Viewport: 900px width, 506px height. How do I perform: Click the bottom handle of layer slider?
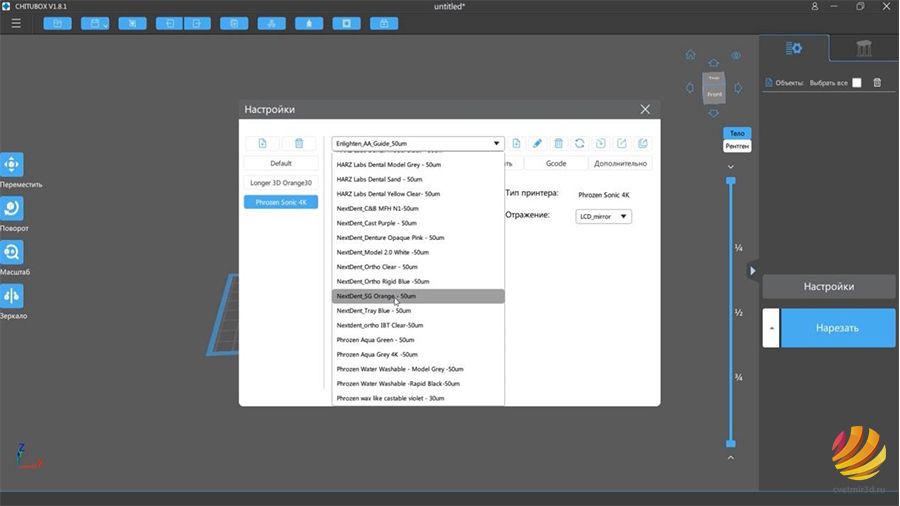(731, 443)
